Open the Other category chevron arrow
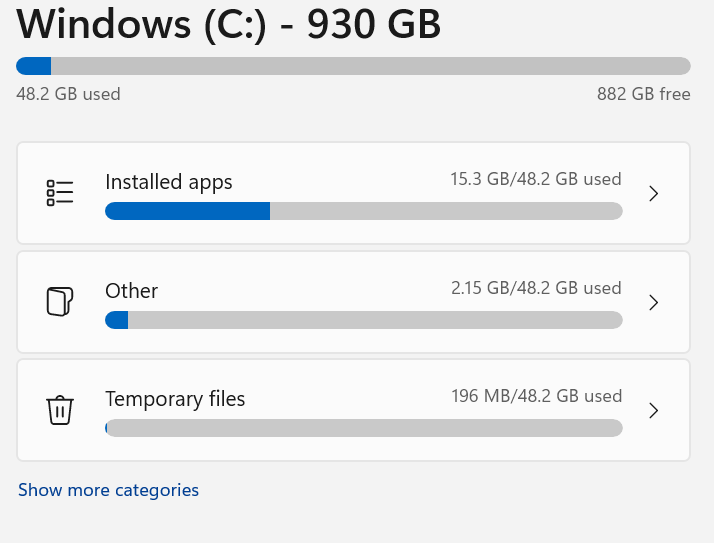 coord(653,302)
